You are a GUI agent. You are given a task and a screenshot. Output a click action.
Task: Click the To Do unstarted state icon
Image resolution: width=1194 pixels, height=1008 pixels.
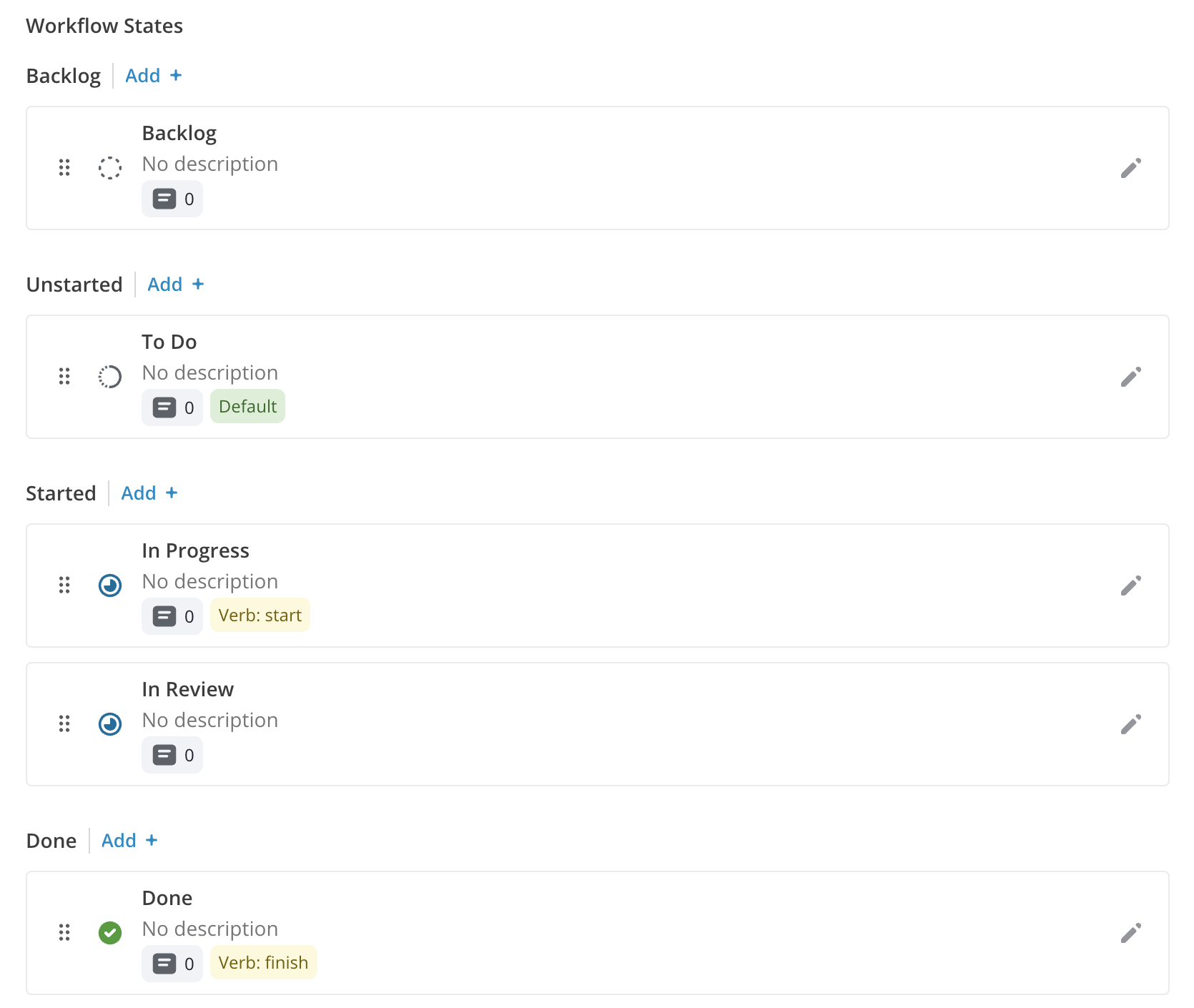coord(109,377)
